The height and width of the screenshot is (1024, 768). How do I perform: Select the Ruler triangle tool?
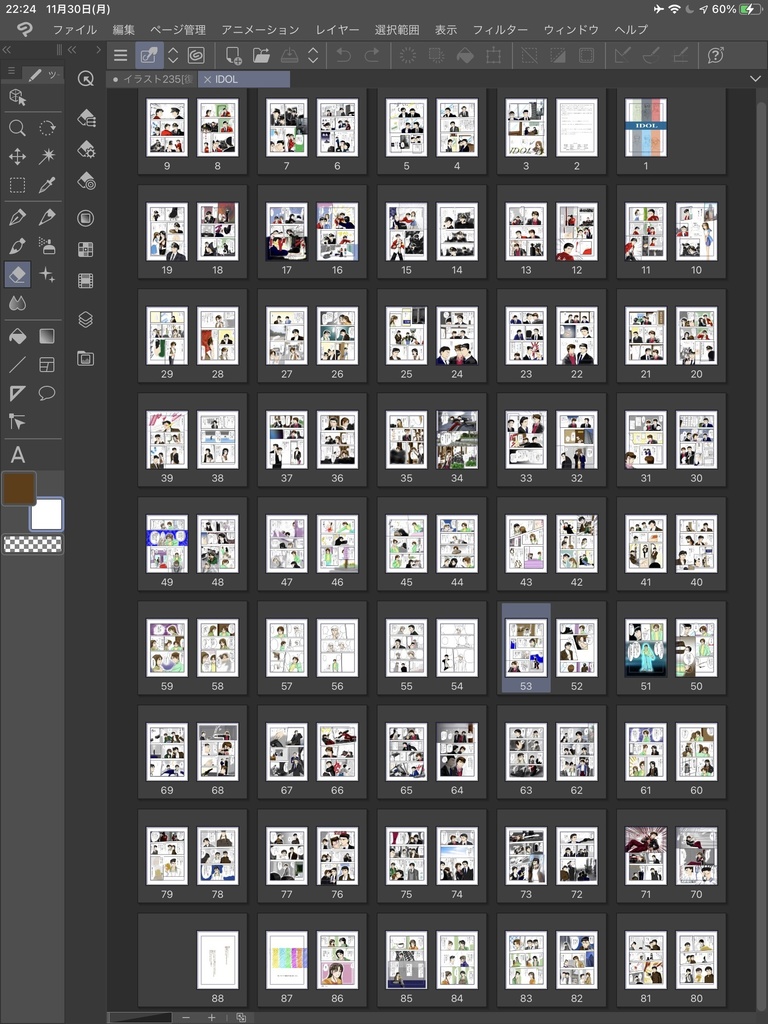(18, 393)
